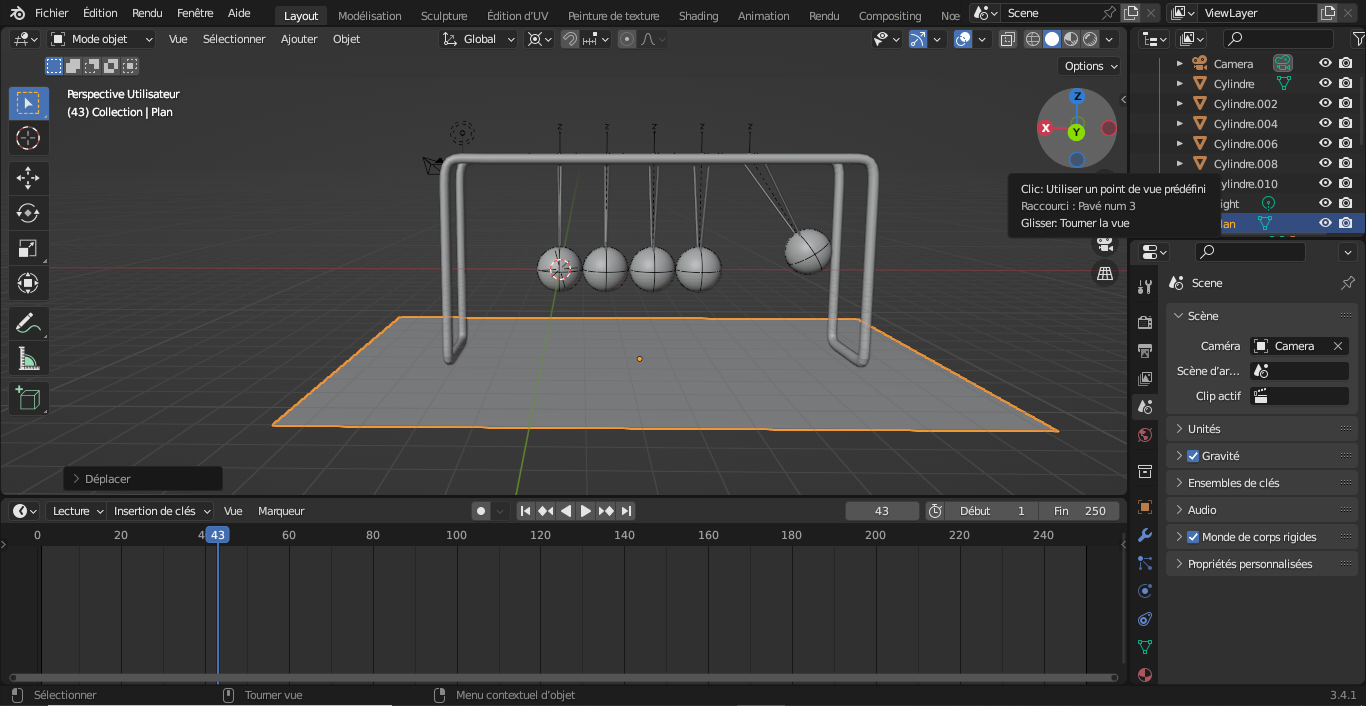Disable Monde de corps rigides checkbox
The width and height of the screenshot is (1366, 706).
tap(1193, 537)
